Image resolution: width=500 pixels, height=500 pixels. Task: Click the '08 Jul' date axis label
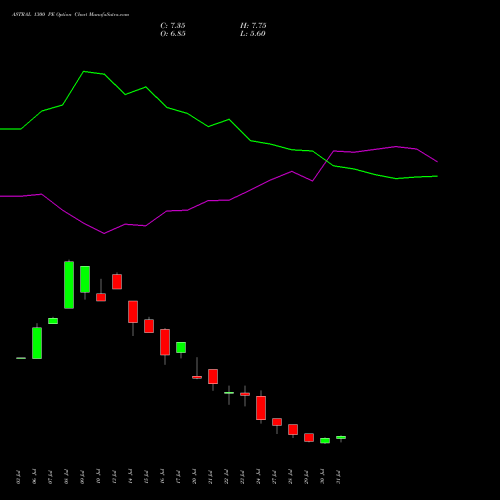click(66, 477)
